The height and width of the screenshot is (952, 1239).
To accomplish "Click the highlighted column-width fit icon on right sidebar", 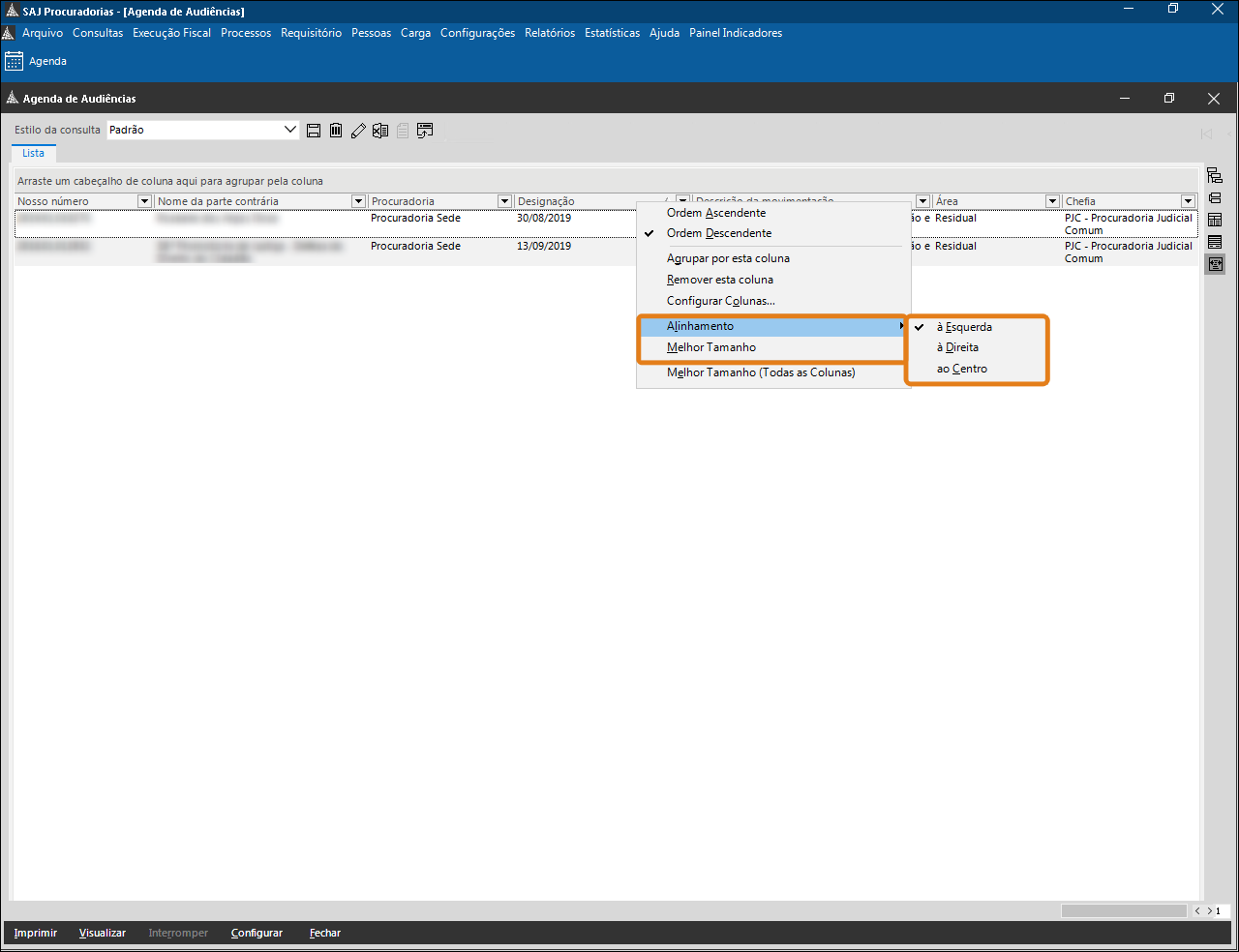I will [1215, 264].
